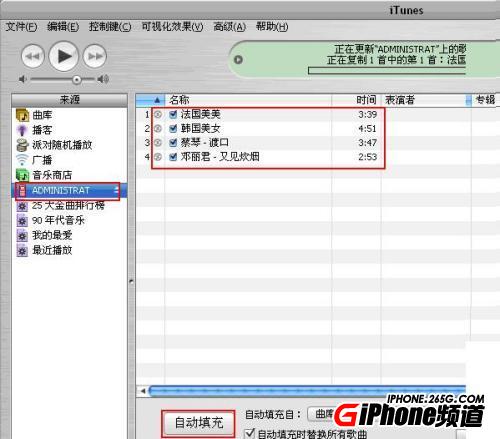500x439 pixels.
Task: Uncheck the 韩国美女 song checkbox
Action: pyautogui.click(x=173, y=128)
